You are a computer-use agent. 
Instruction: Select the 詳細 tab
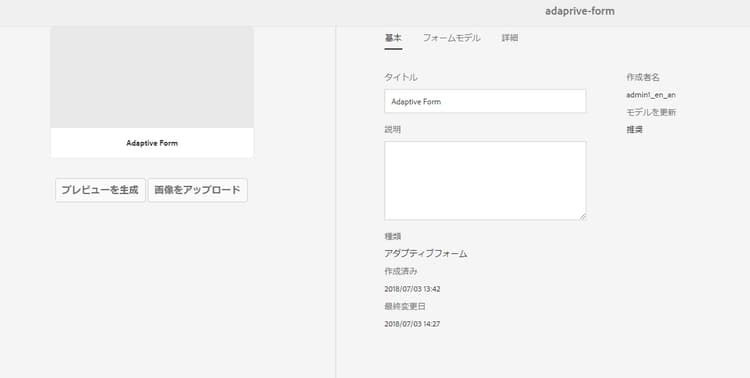(510, 38)
